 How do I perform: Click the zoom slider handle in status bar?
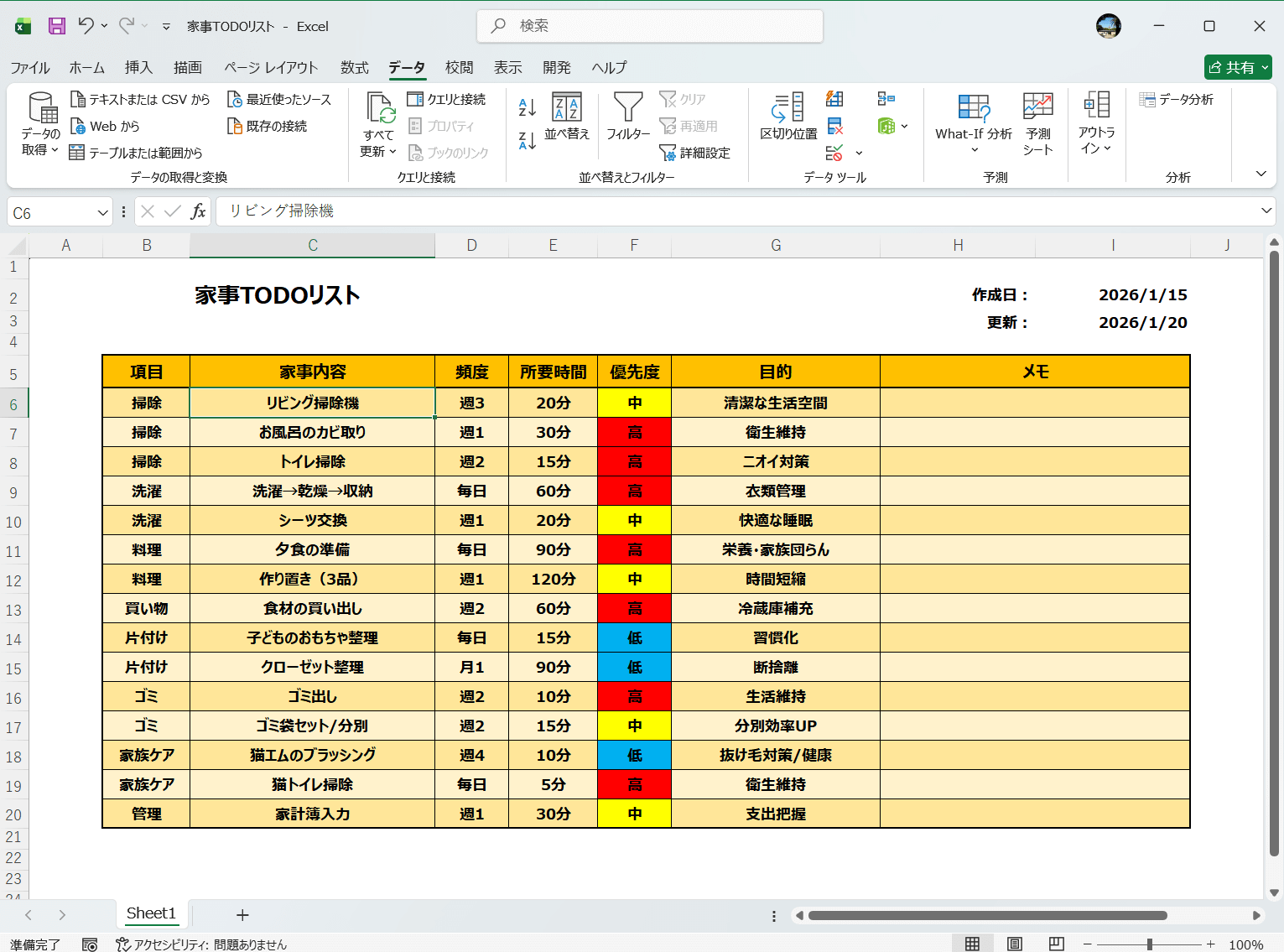coord(1149,944)
